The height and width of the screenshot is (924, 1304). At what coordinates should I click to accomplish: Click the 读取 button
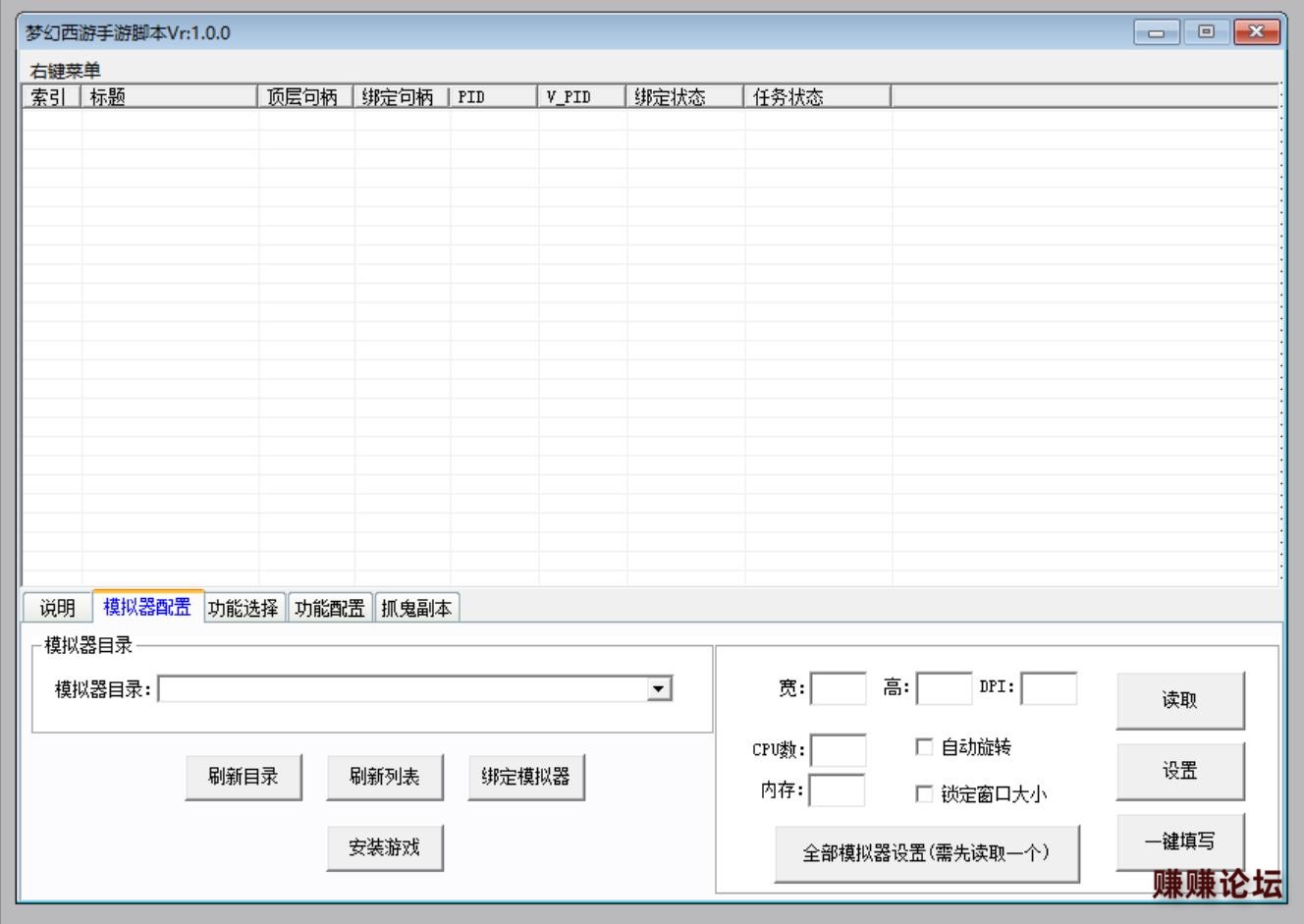(1180, 700)
